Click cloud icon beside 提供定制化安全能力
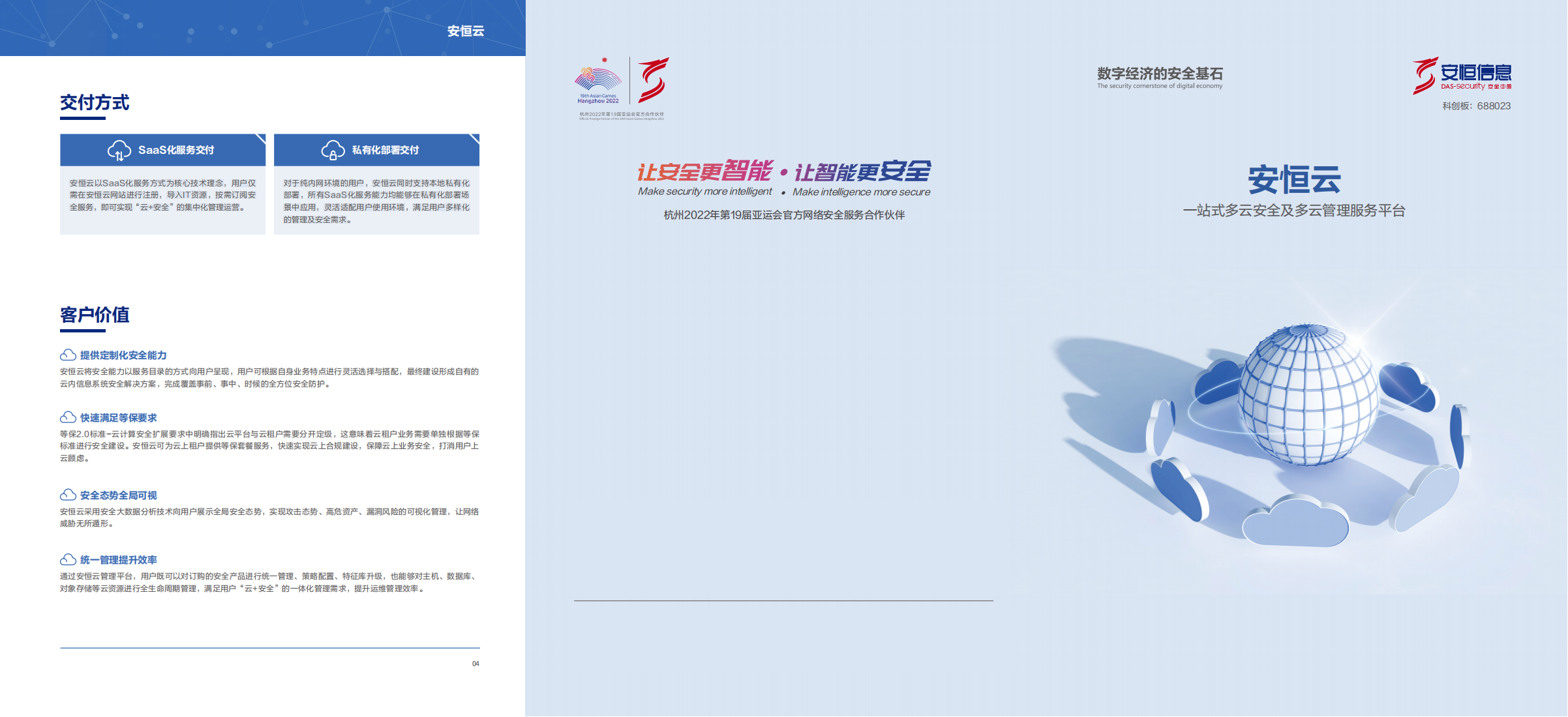Screen dimensions: 1568x717 tap(68, 355)
